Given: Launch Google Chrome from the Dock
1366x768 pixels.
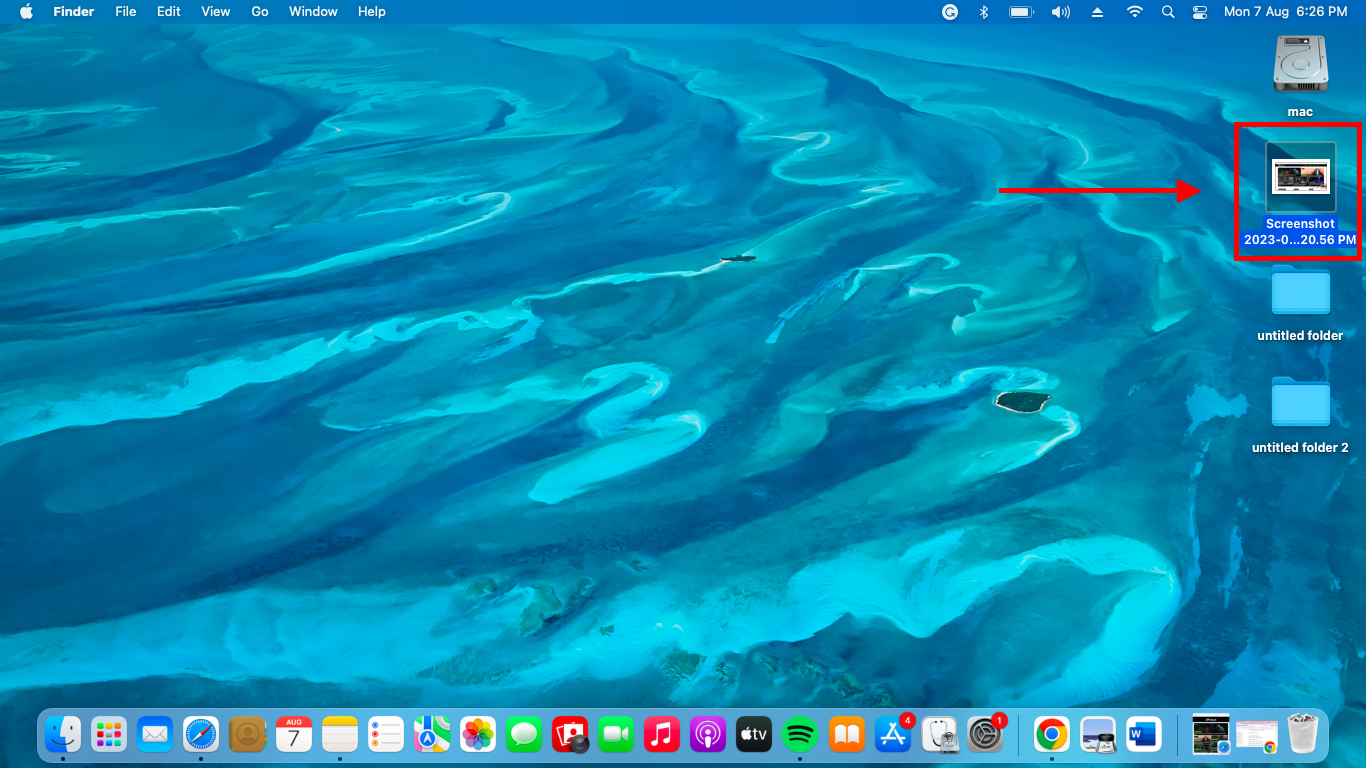Looking at the screenshot, I should tap(1051, 735).
